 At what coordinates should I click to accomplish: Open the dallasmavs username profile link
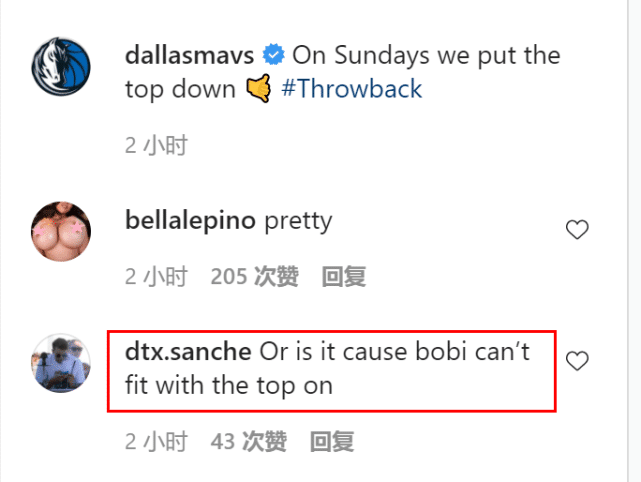click(x=189, y=54)
